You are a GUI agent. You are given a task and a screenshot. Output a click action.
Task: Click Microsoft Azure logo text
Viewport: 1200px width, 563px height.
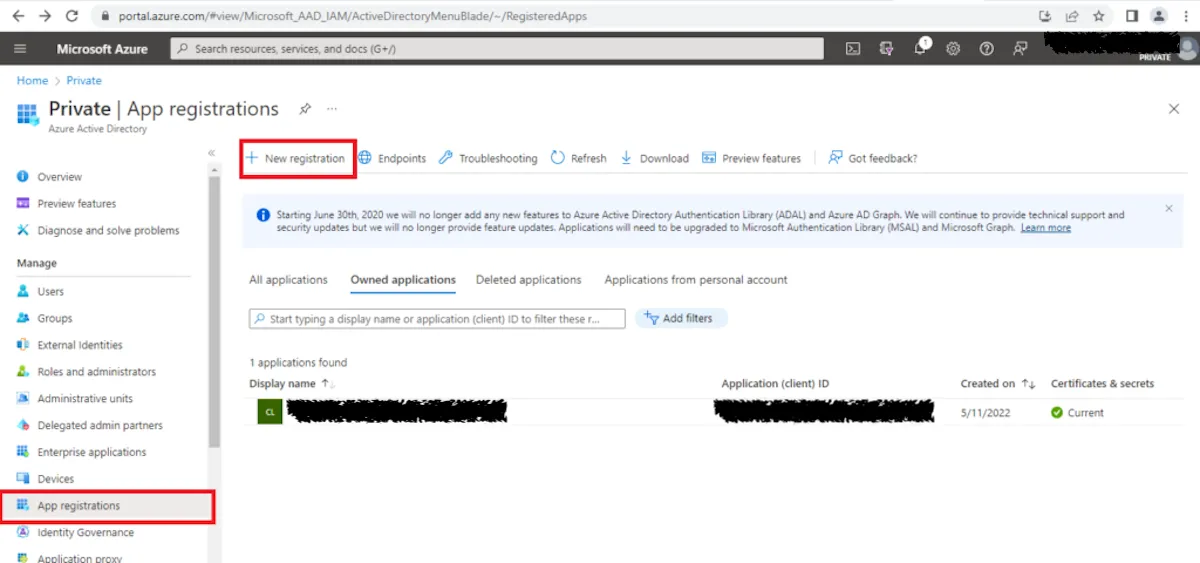[x=102, y=48]
